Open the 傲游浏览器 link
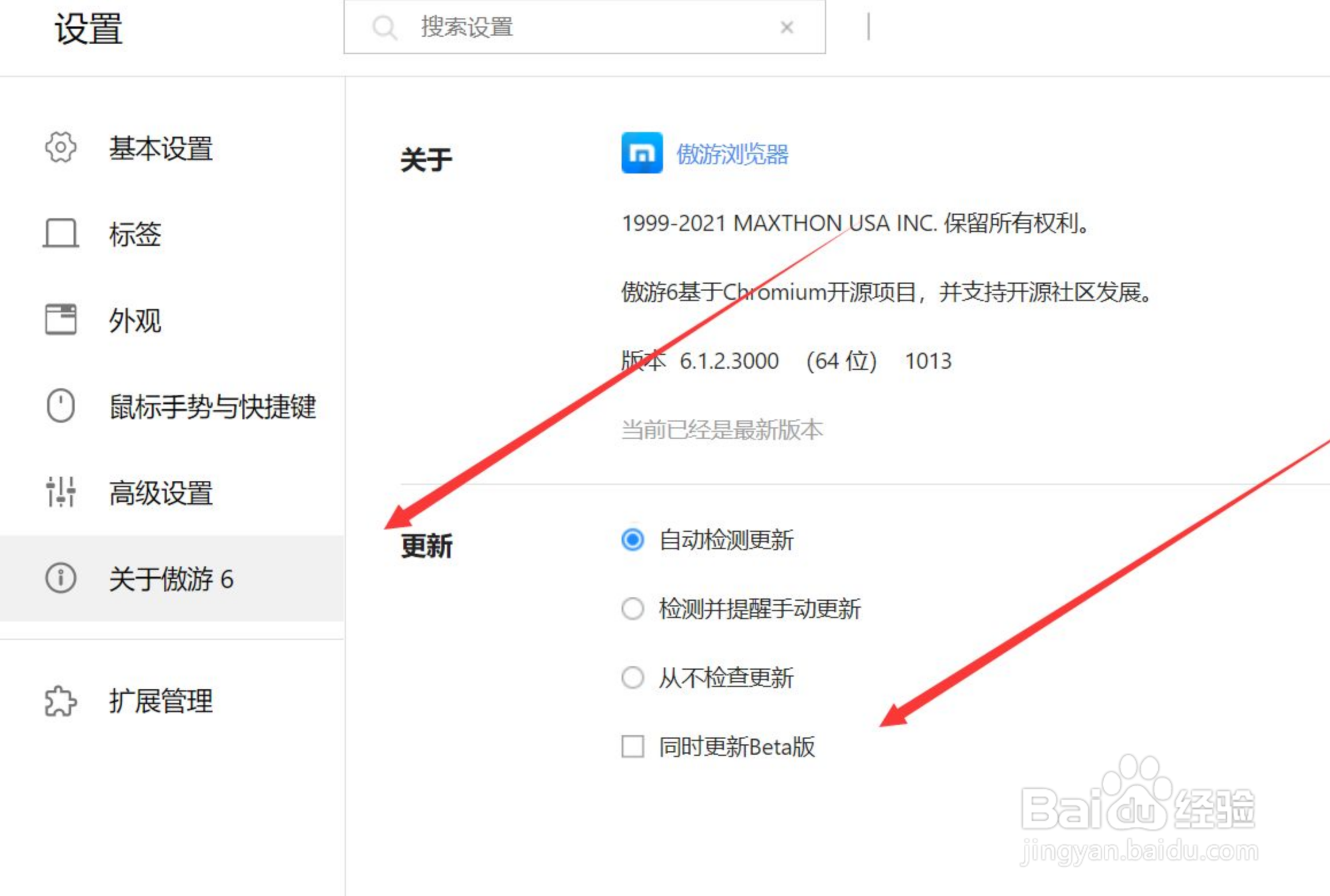Screen dimensions: 1330x896 coord(732,154)
